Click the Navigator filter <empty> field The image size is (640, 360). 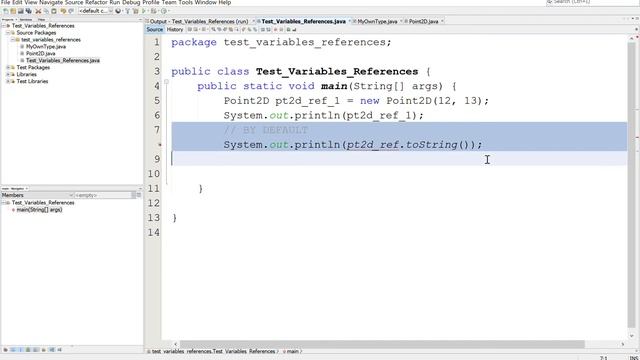pos(103,195)
